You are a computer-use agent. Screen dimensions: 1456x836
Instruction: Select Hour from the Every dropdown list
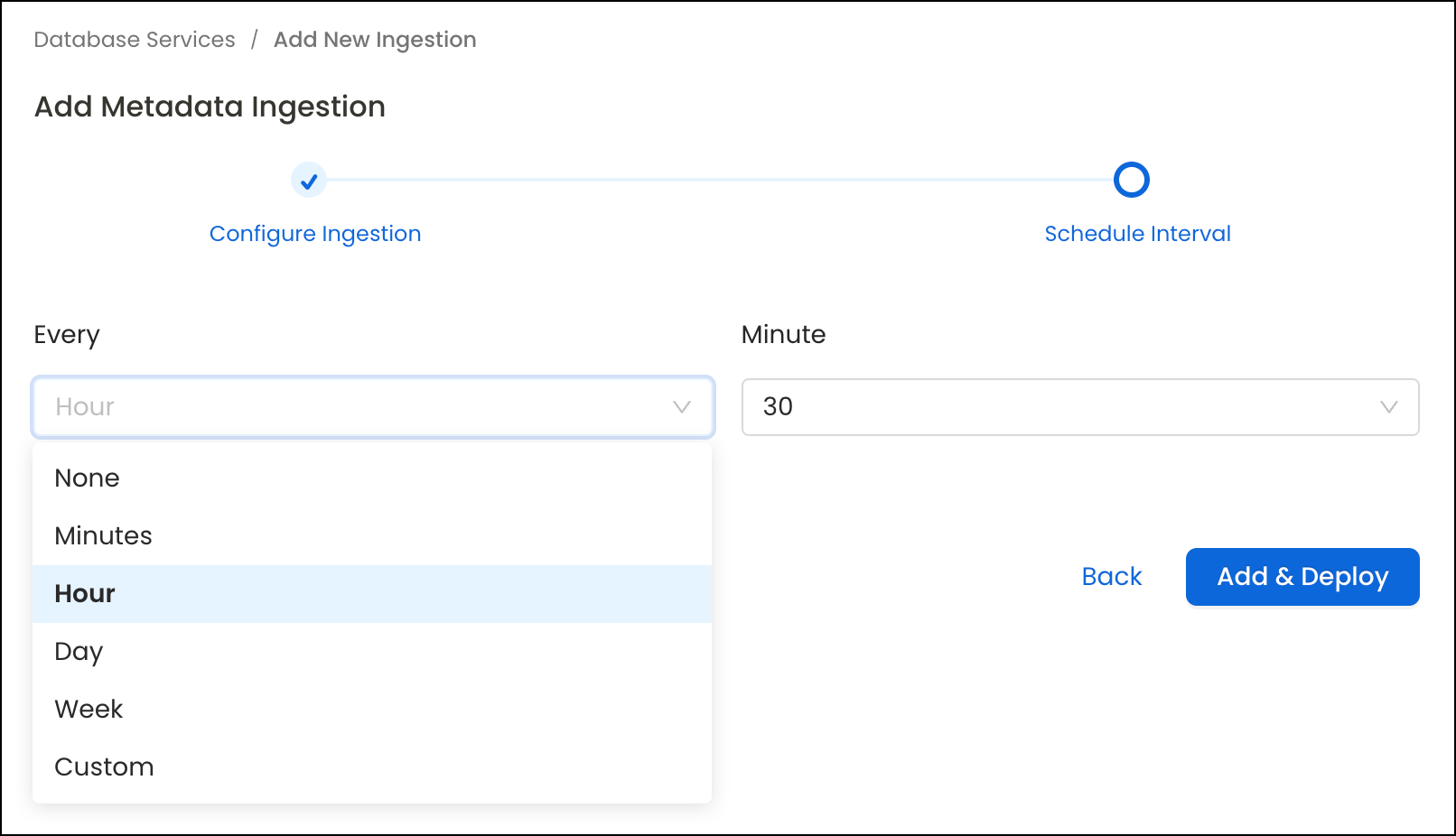(x=84, y=593)
